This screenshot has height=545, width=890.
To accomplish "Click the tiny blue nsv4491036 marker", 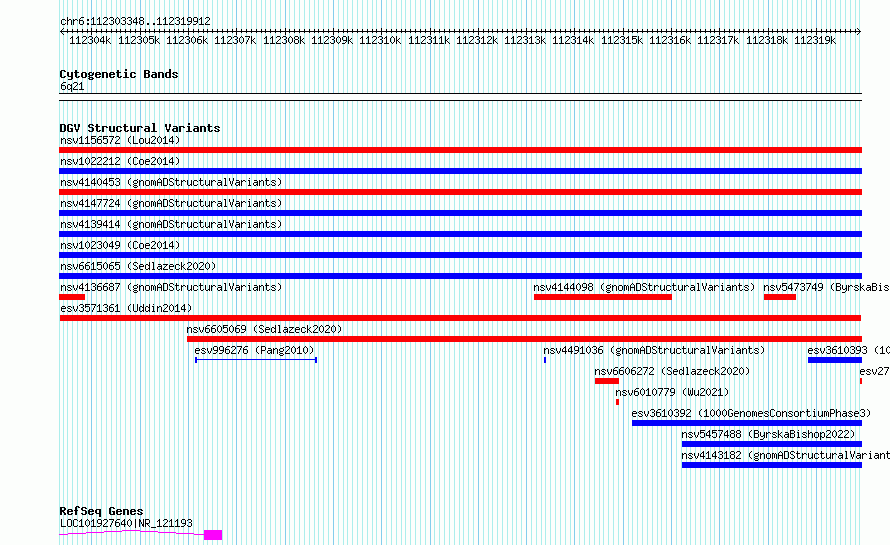I will click(545, 360).
